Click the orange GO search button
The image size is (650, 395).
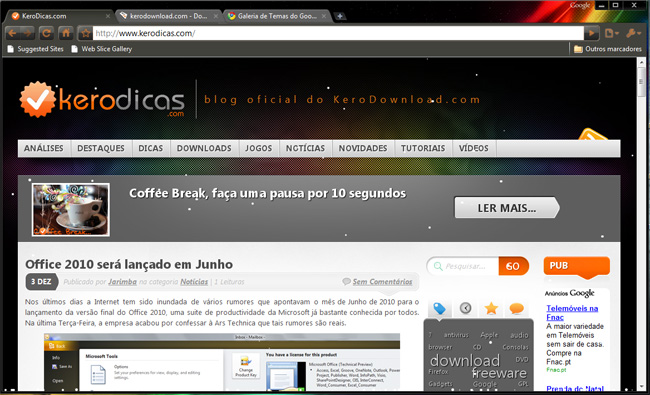coord(513,266)
